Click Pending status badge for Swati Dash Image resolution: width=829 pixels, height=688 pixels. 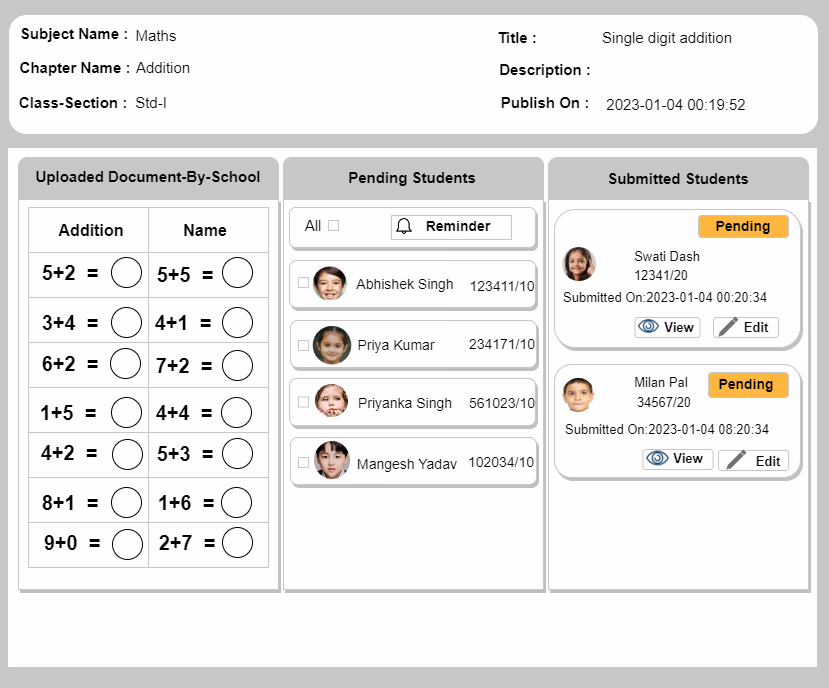coord(743,226)
